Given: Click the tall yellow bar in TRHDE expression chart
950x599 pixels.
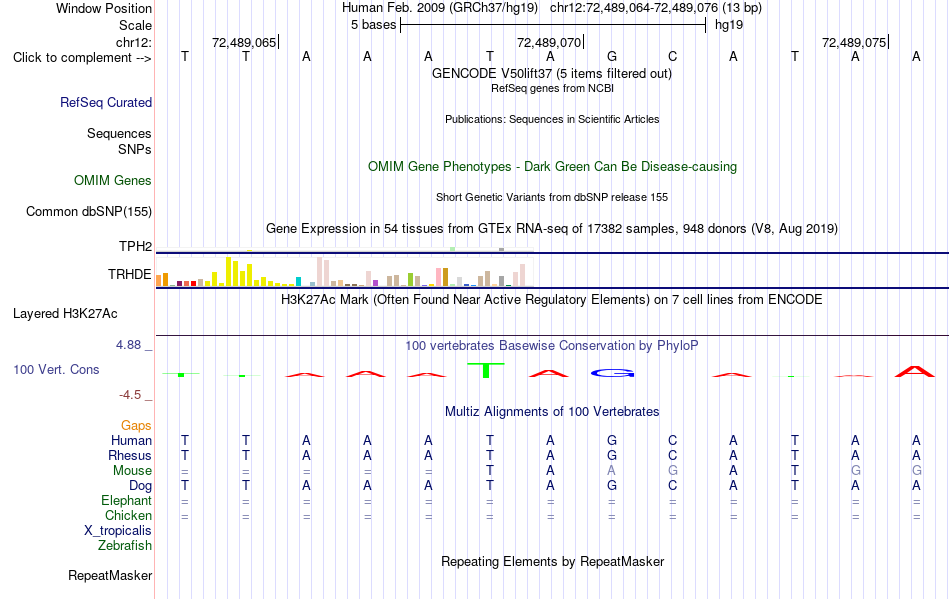Looking at the screenshot, I should tap(228, 271).
